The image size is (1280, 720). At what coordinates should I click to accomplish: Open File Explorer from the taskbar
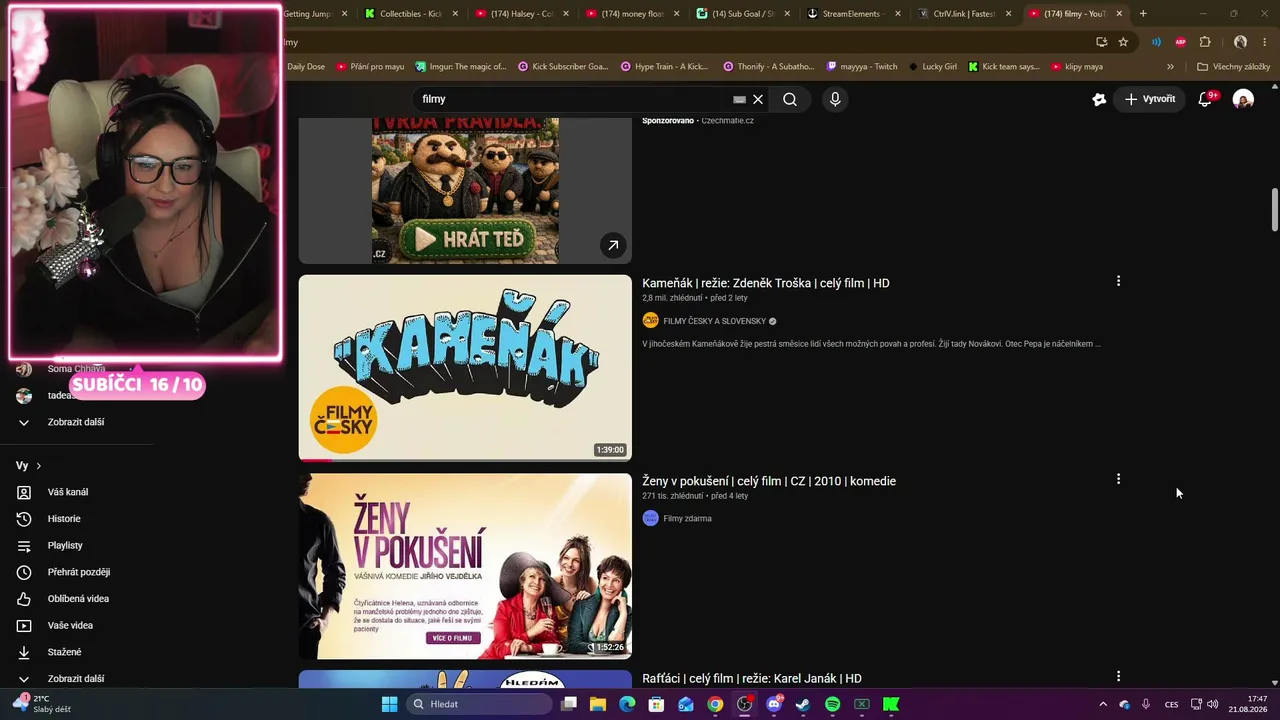point(598,704)
